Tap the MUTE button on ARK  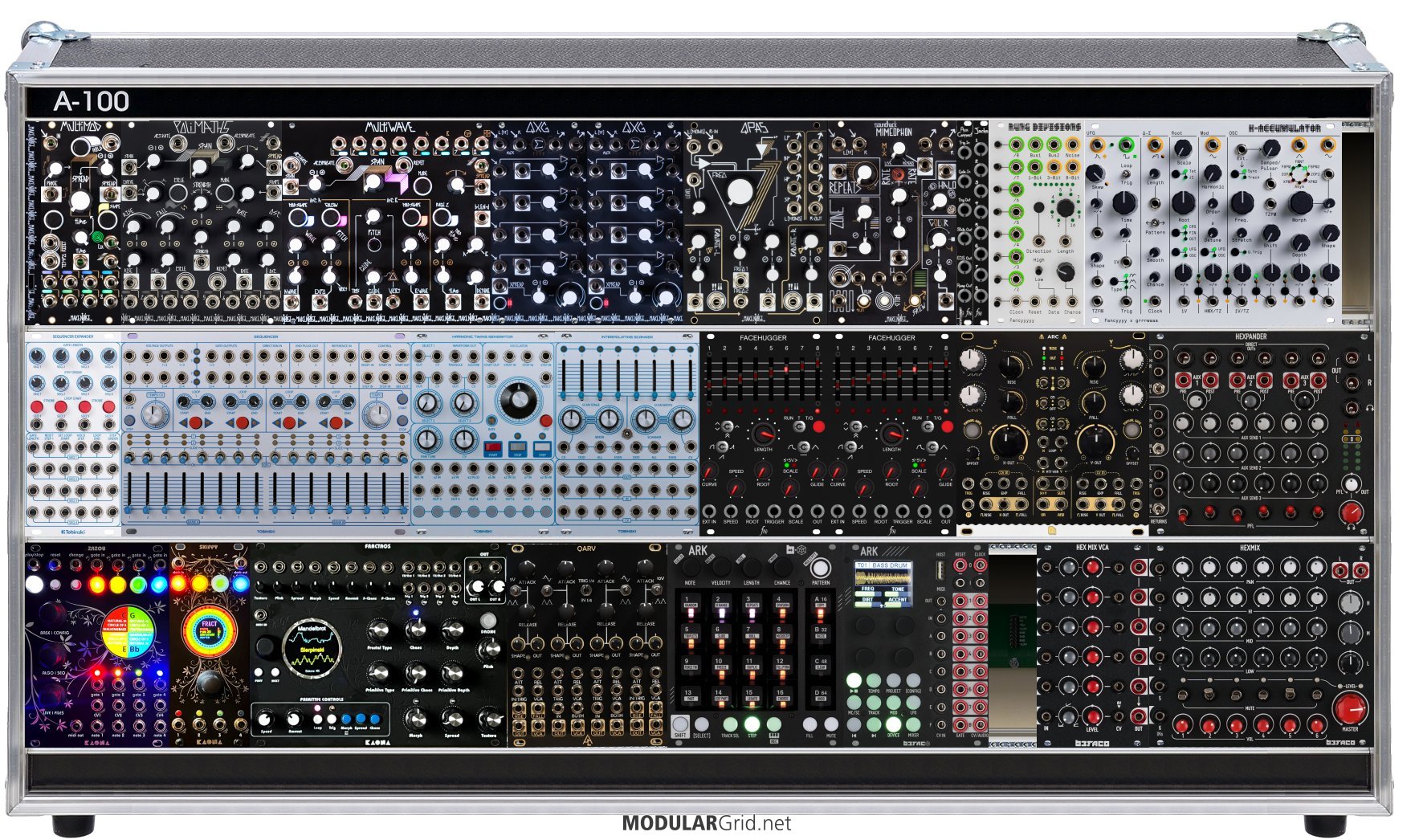pyautogui.click(x=830, y=724)
